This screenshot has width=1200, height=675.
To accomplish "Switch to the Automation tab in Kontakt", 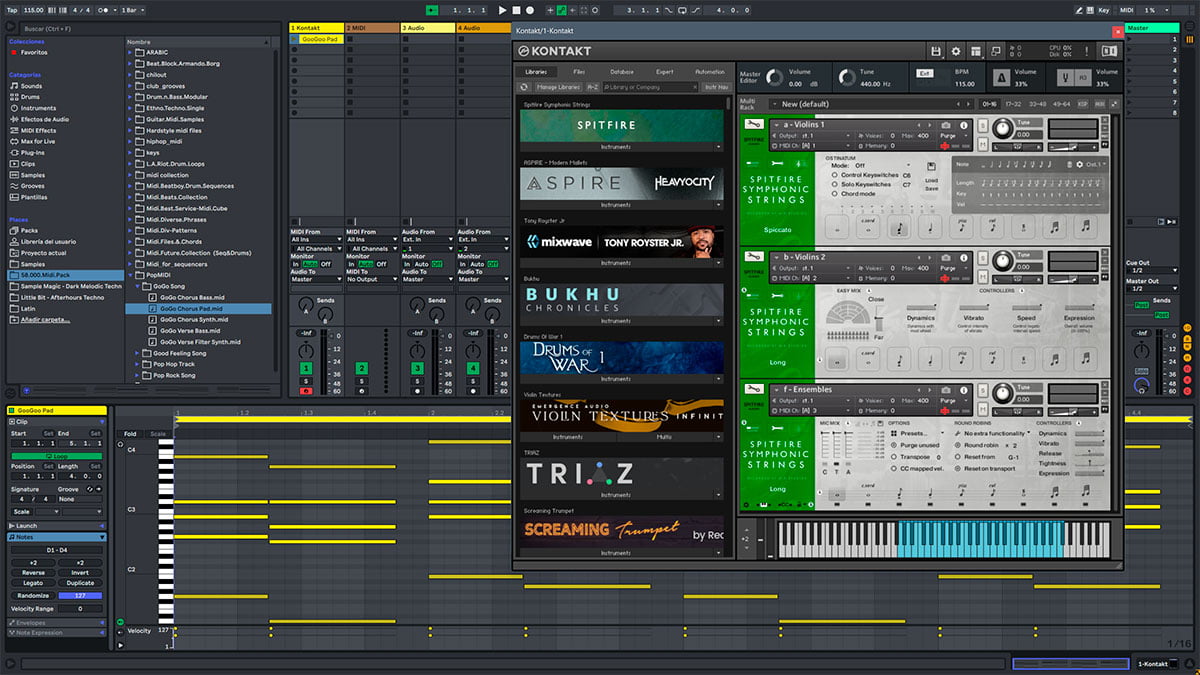I will (709, 72).
